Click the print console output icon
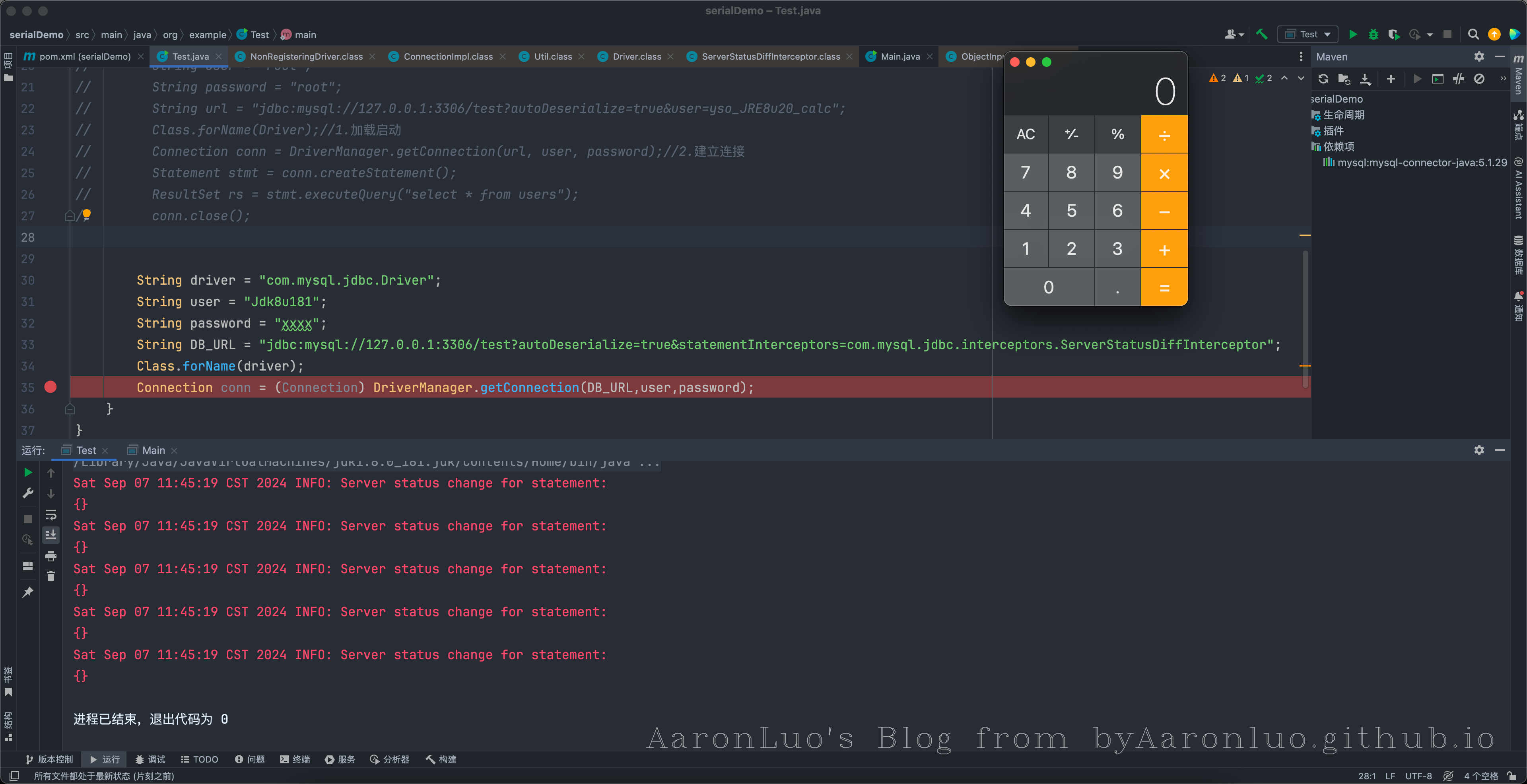This screenshot has width=1527, height=784. 51,556
